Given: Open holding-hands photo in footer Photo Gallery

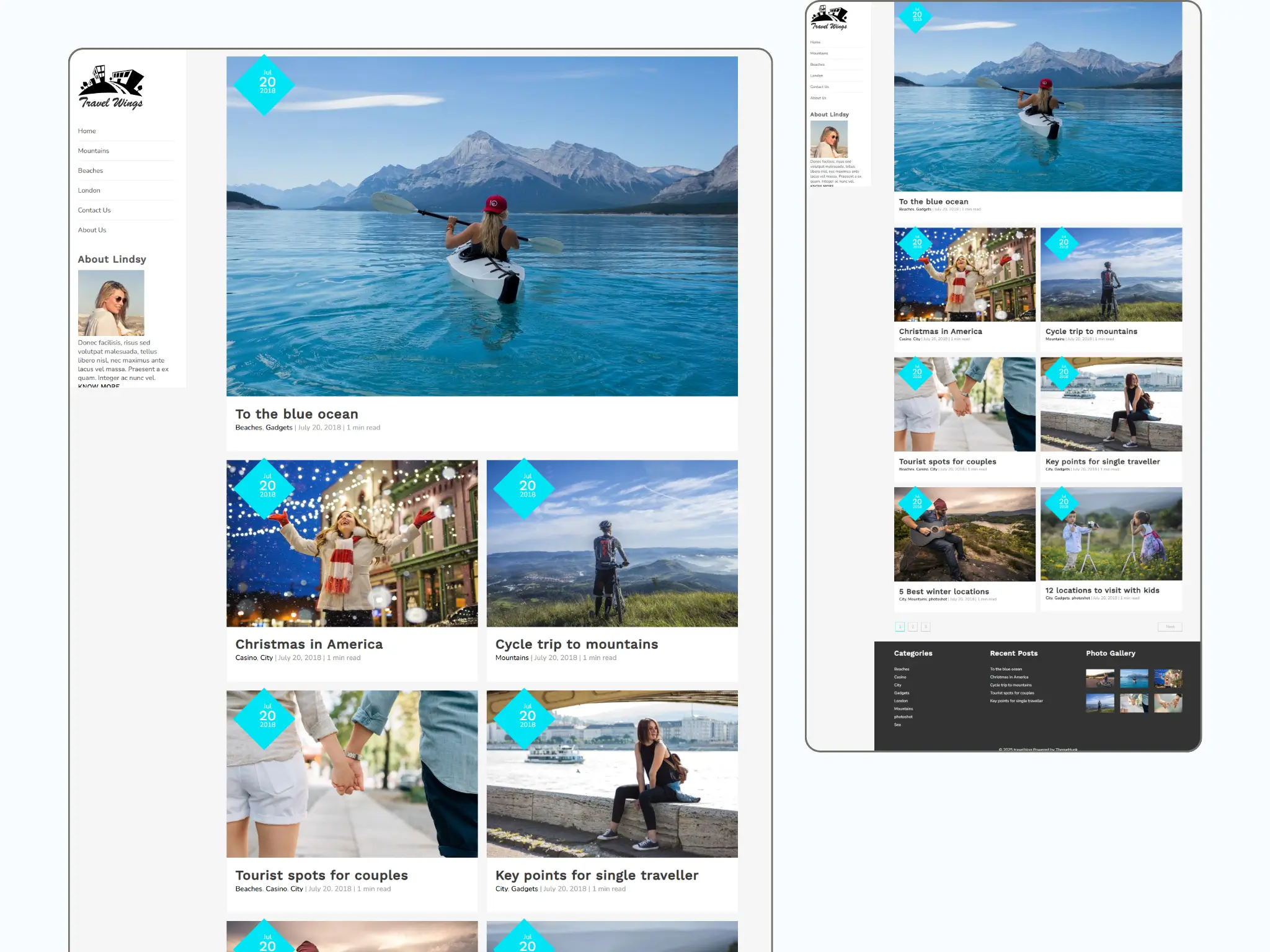Looking at the screenshot, I should (1168, 703).
